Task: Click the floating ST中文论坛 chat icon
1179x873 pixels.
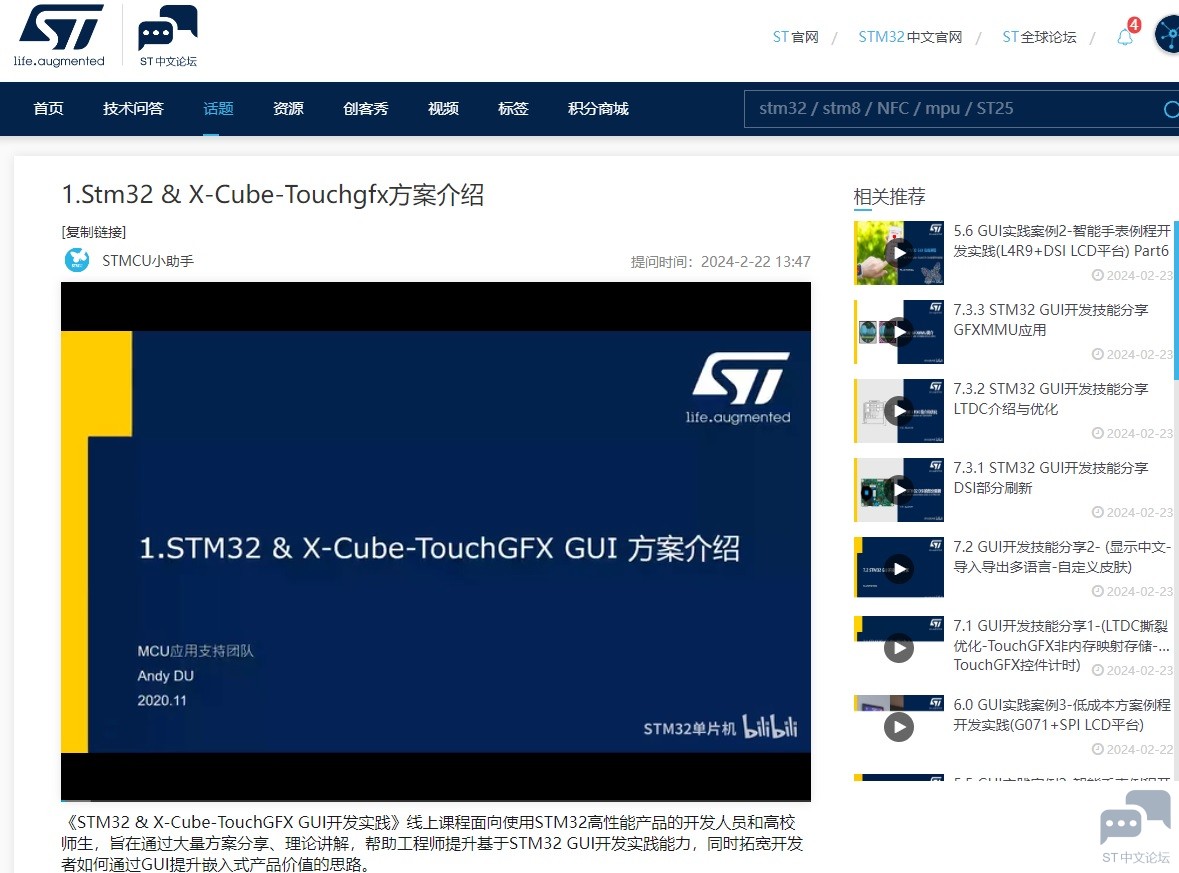Action: 1135,828
